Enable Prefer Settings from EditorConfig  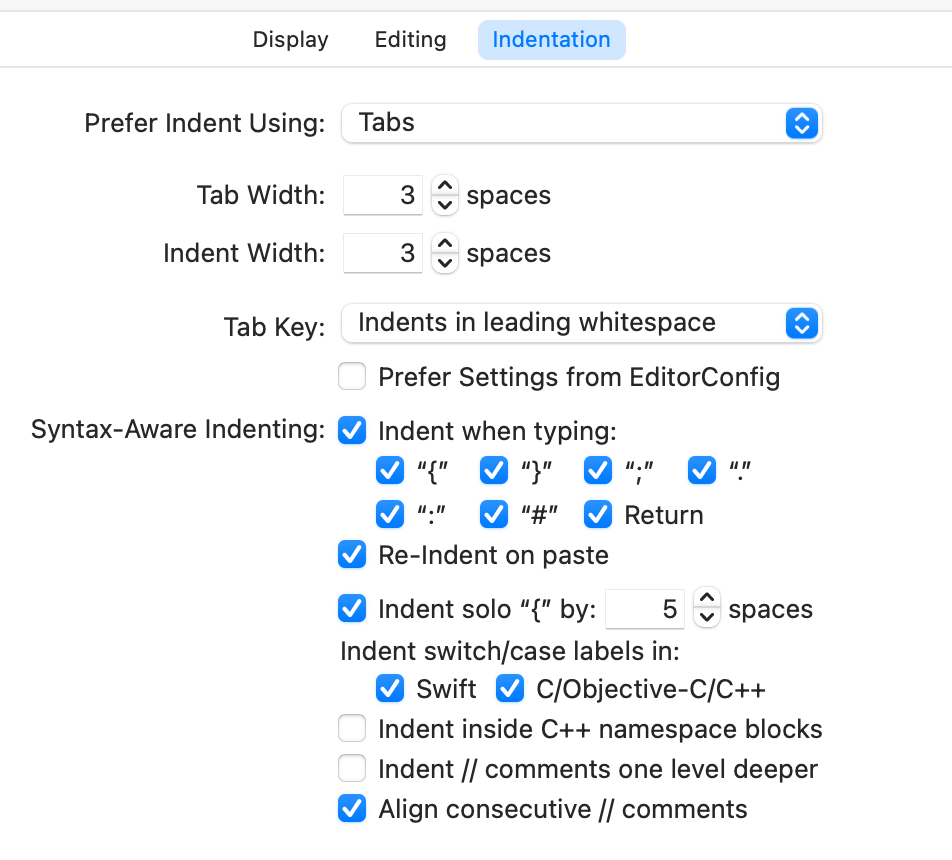pos(352,377)
